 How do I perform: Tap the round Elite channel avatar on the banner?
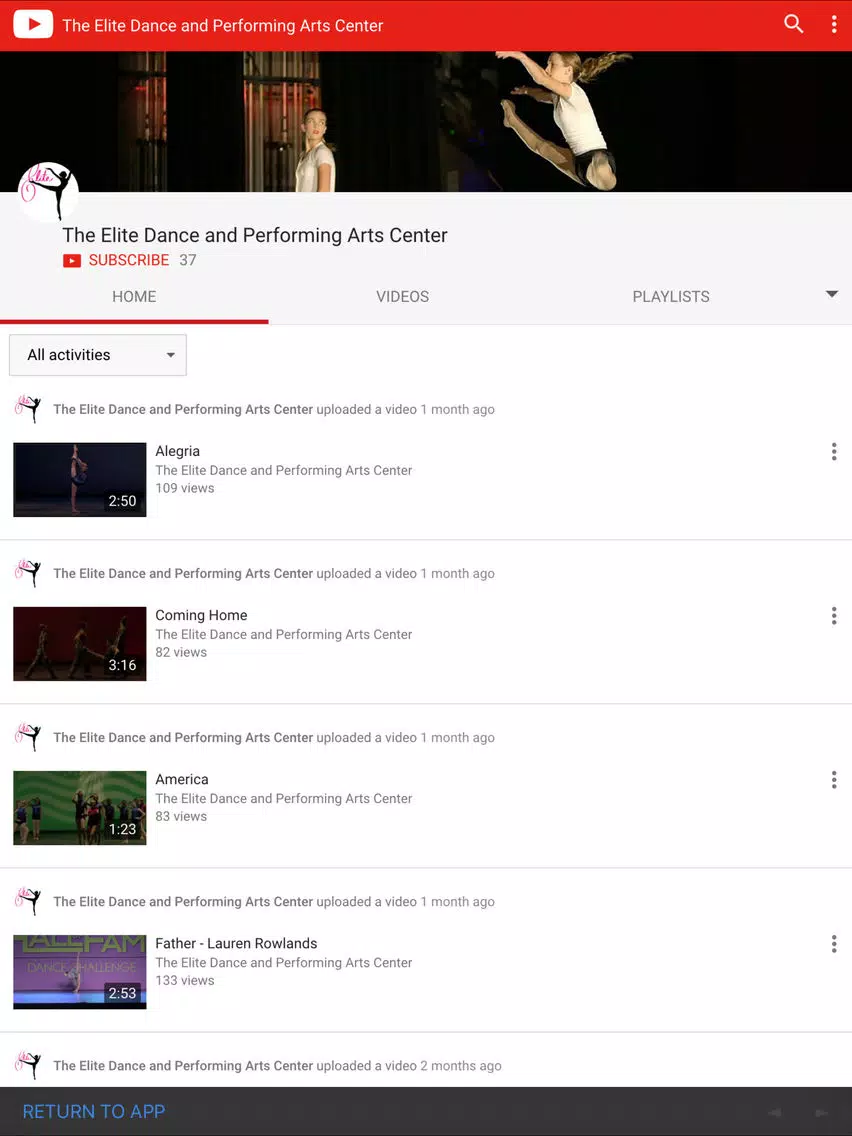(x=48, y=192)
